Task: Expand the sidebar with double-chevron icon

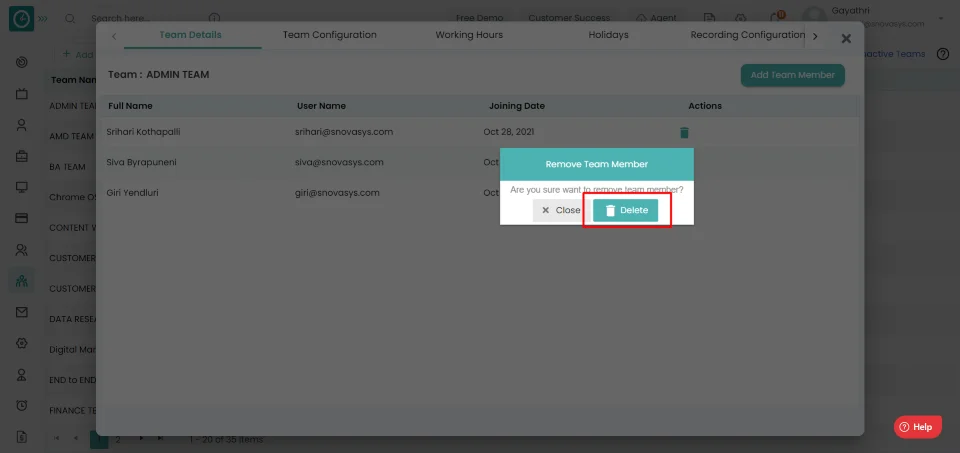Action: coord(43,18)
